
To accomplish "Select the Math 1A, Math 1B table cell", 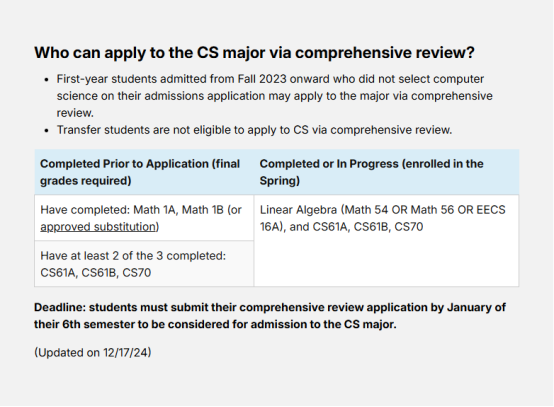I will point(144,218).
